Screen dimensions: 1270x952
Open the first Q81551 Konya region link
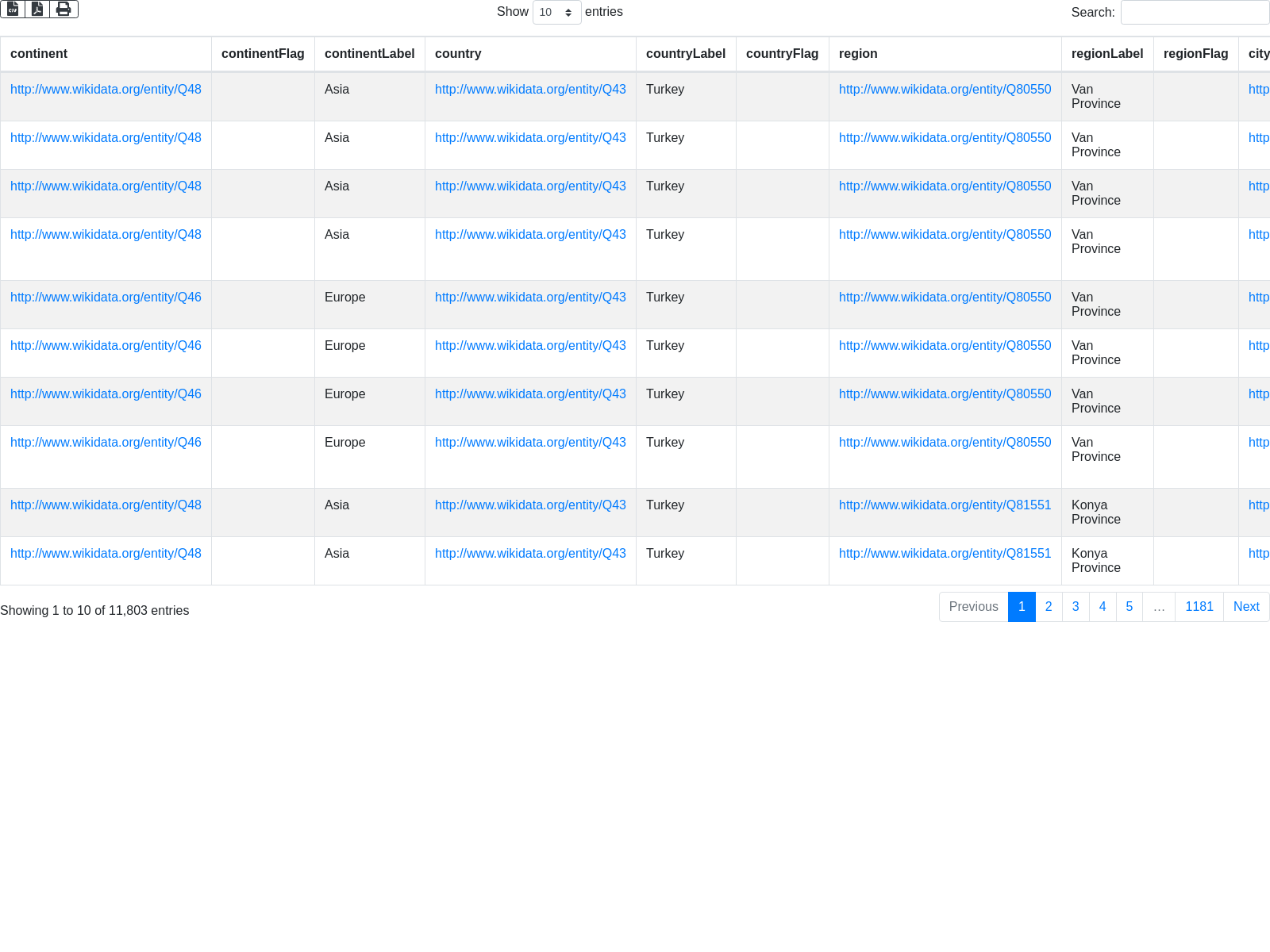coord(945,505)
